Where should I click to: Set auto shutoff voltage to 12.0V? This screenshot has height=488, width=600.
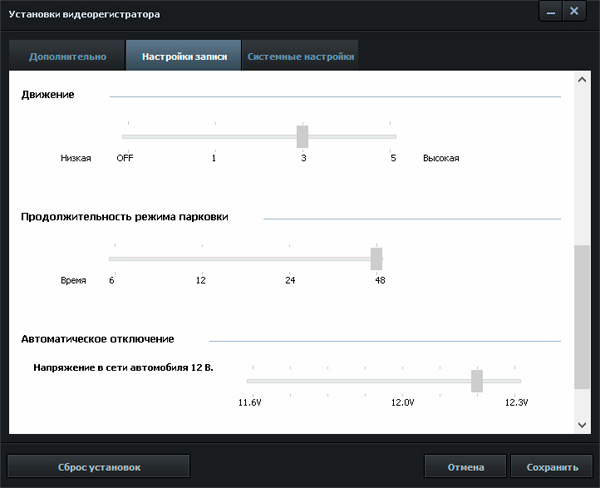click(402, 381)
